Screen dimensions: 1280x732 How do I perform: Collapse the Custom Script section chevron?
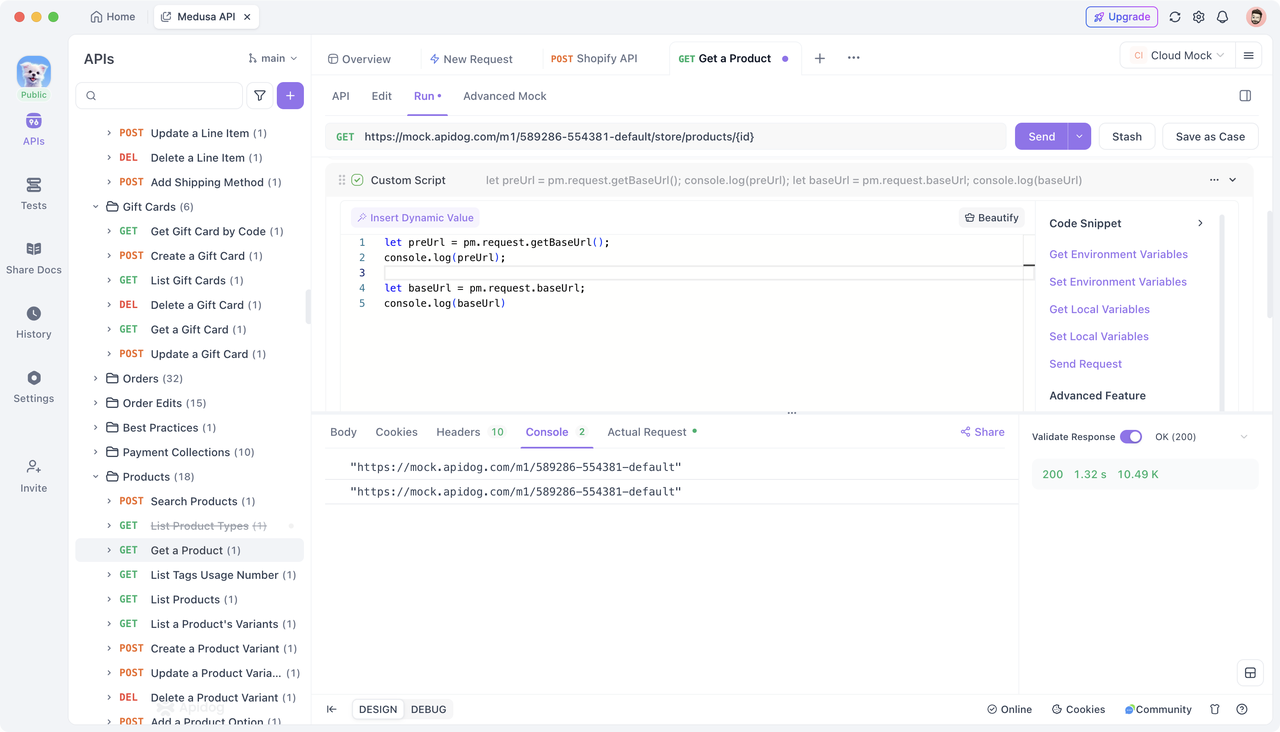pos(1233,180)
